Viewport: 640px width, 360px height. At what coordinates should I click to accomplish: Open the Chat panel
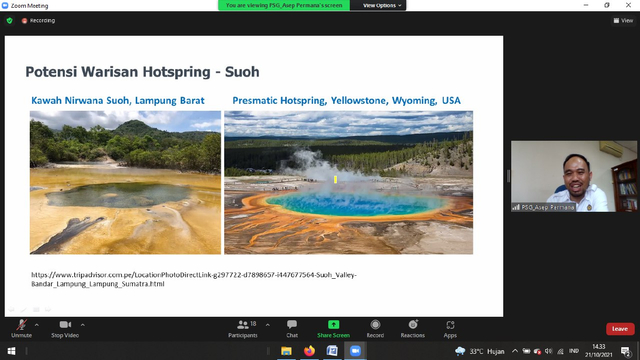click(292, 329)
